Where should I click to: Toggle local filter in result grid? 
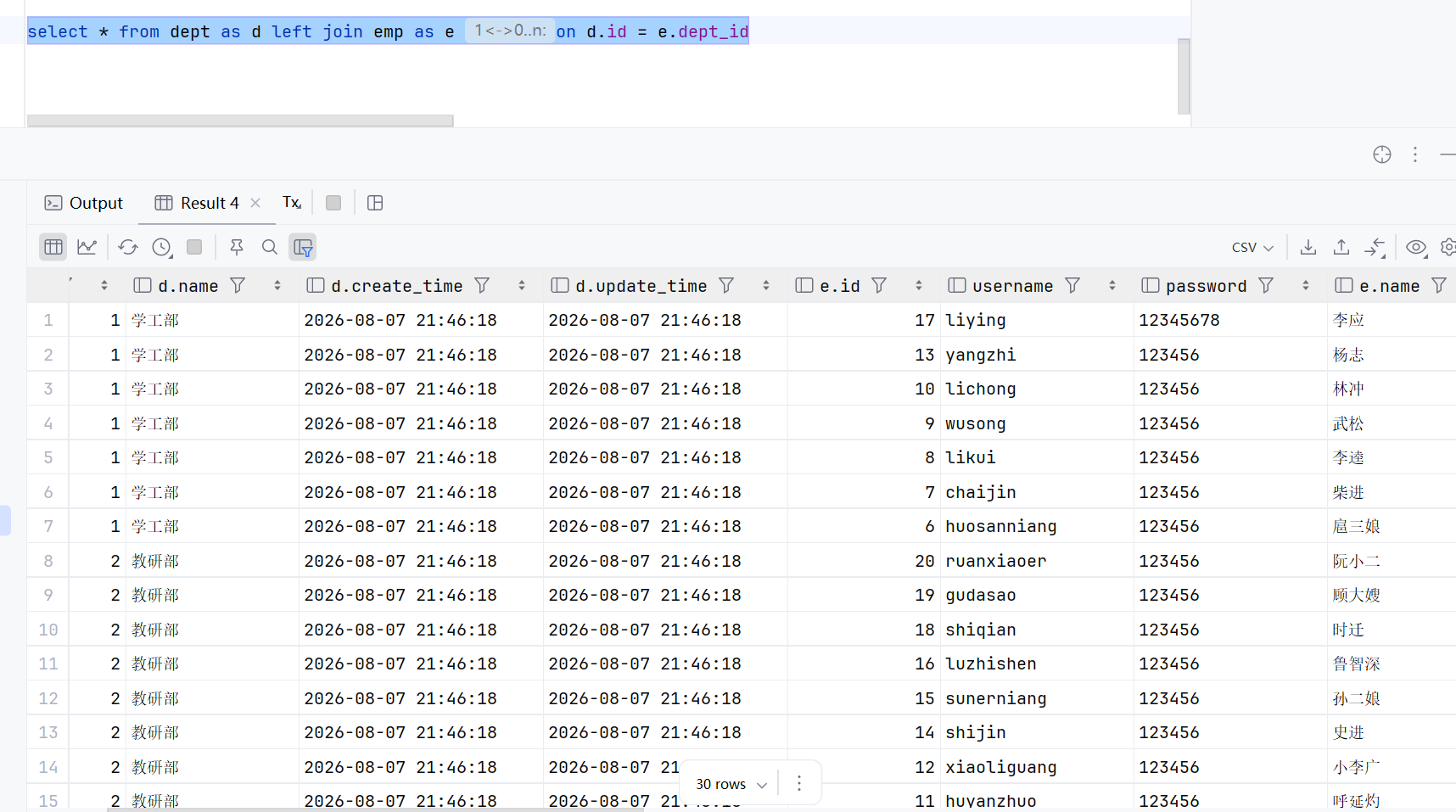coord(303,247)
